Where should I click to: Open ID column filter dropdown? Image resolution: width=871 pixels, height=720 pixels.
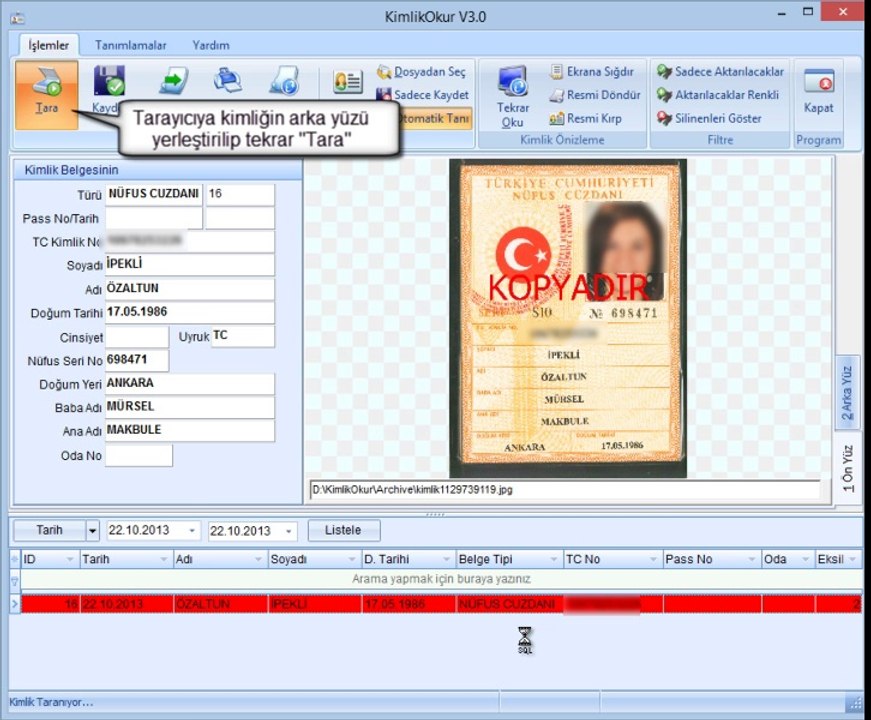(70, 559)
